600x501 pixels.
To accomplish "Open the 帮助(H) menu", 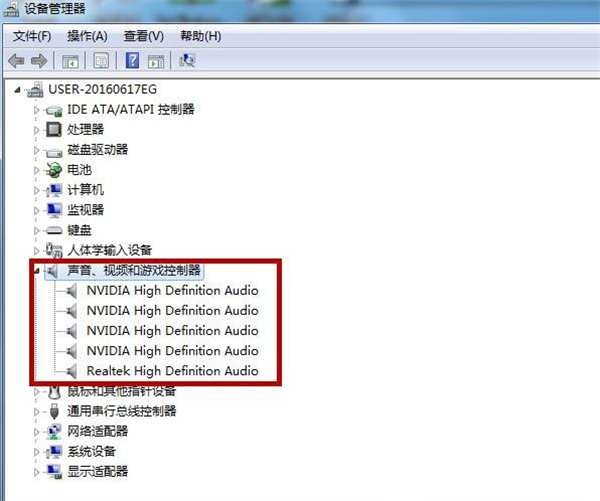I will (200, 36).
